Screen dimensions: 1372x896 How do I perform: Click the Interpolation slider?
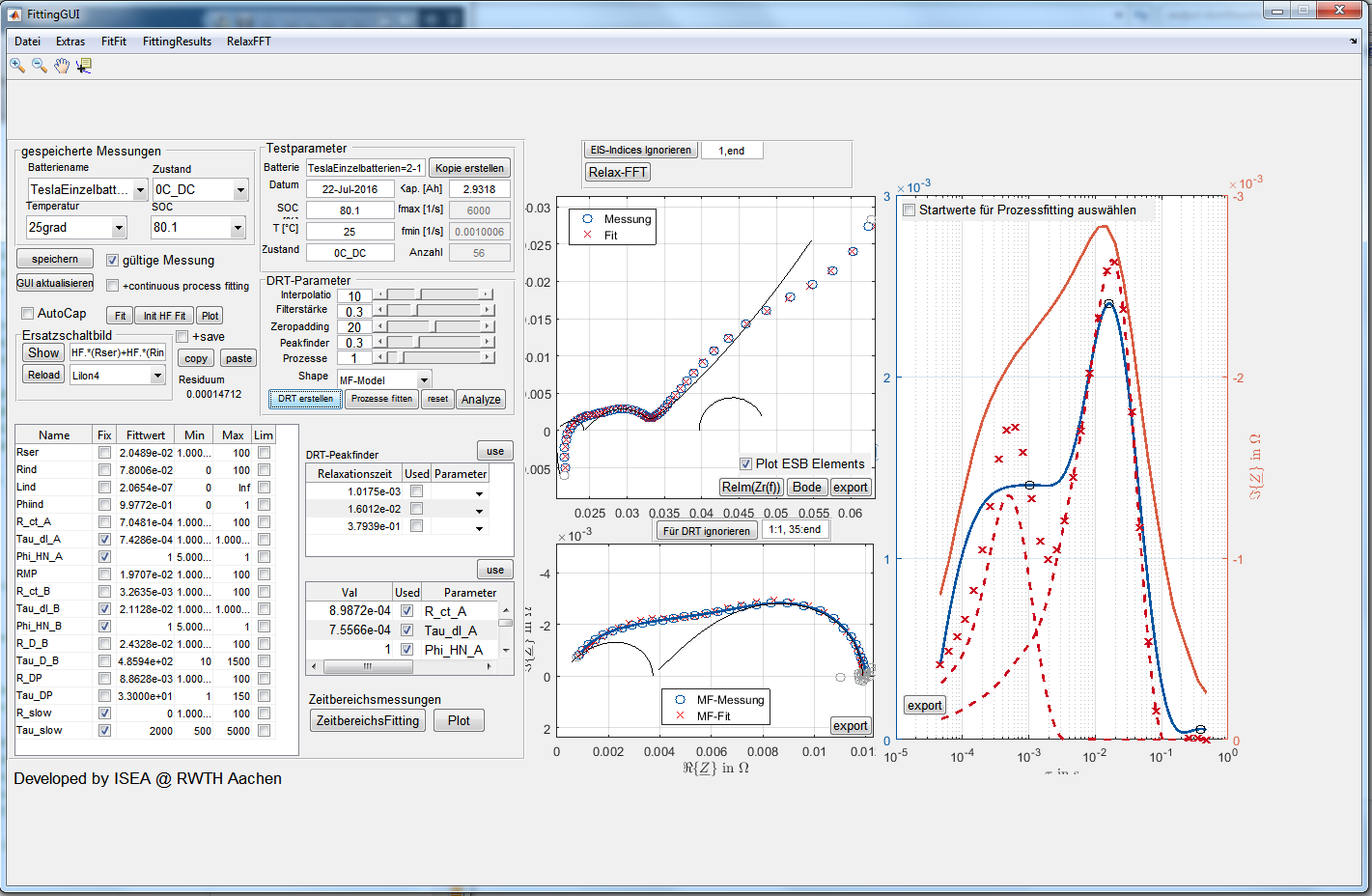[x=434, y=294]
